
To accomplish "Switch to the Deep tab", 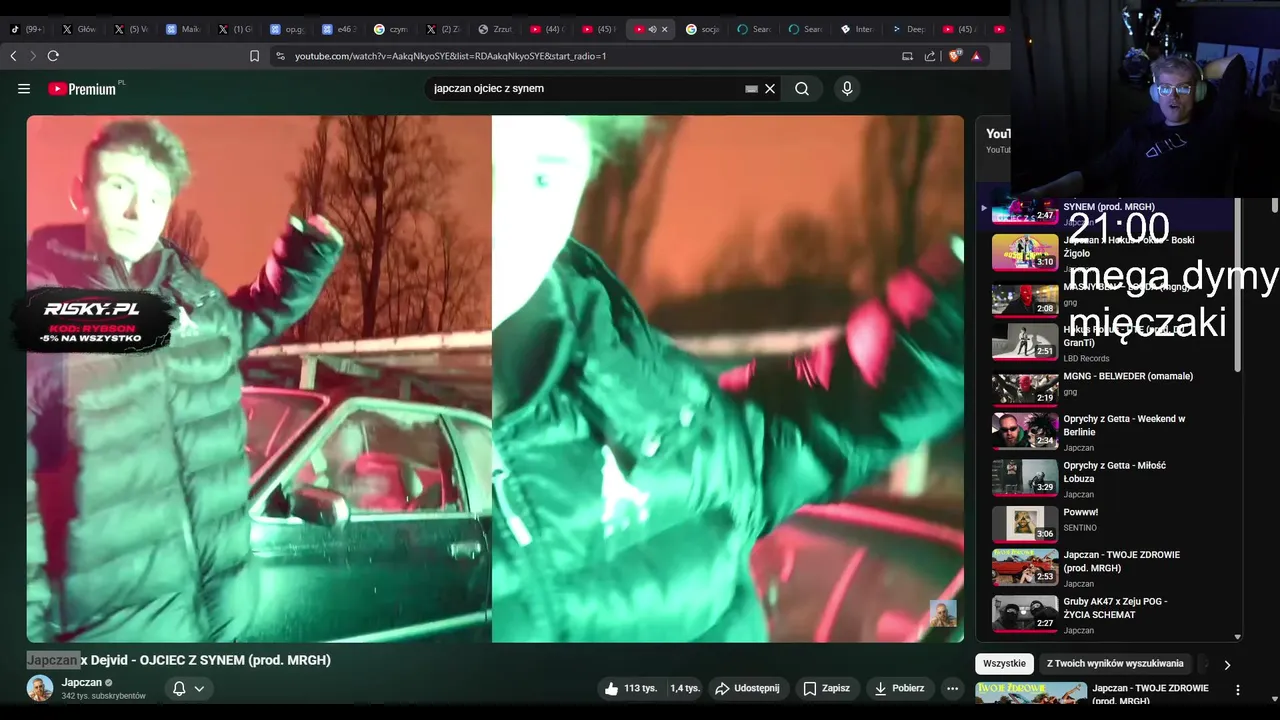I will point(909,29).
